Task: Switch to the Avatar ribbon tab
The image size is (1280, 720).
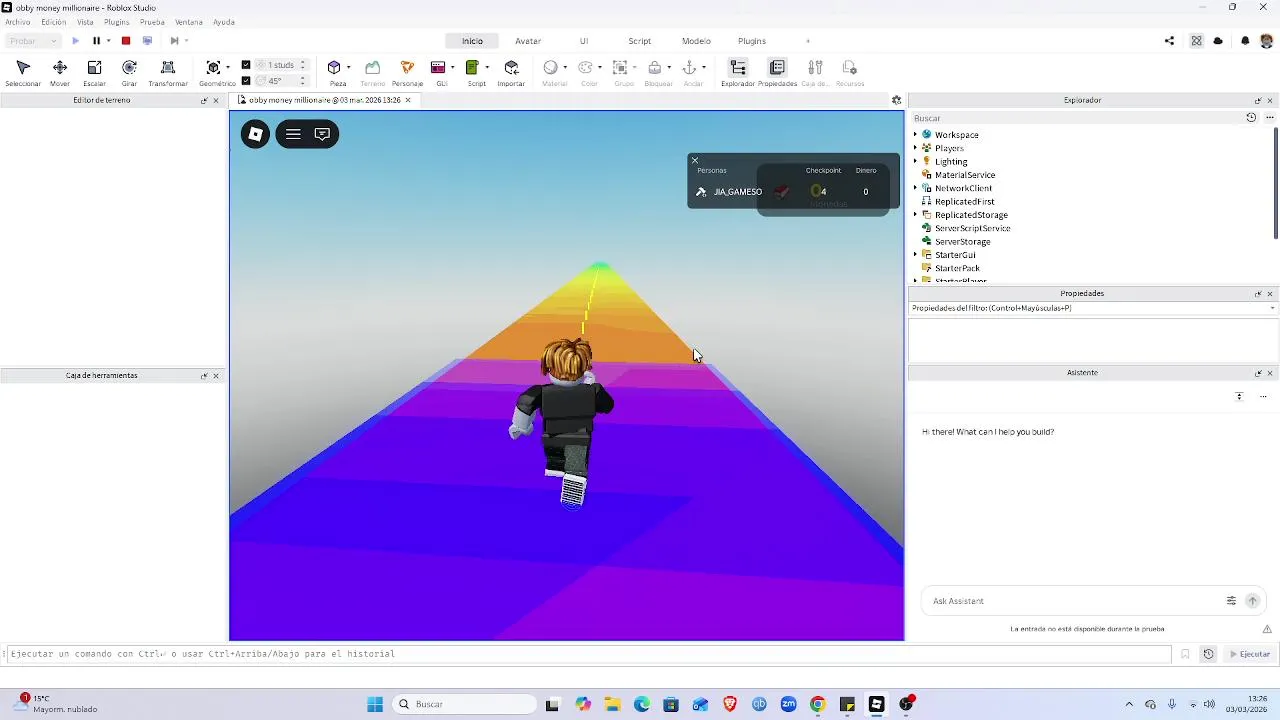Action: [528, 41]
